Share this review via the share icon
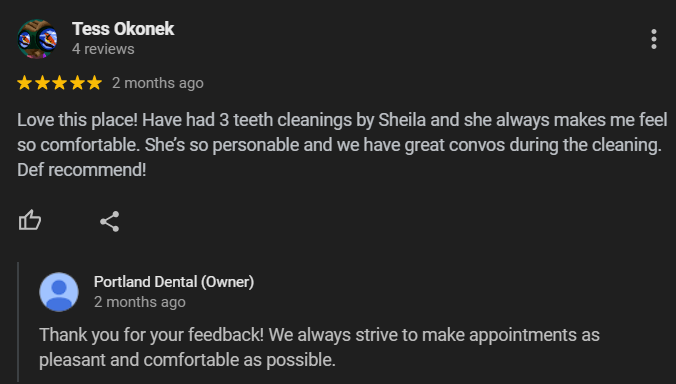This screenshot has width=676, height=384. [110, 222]
